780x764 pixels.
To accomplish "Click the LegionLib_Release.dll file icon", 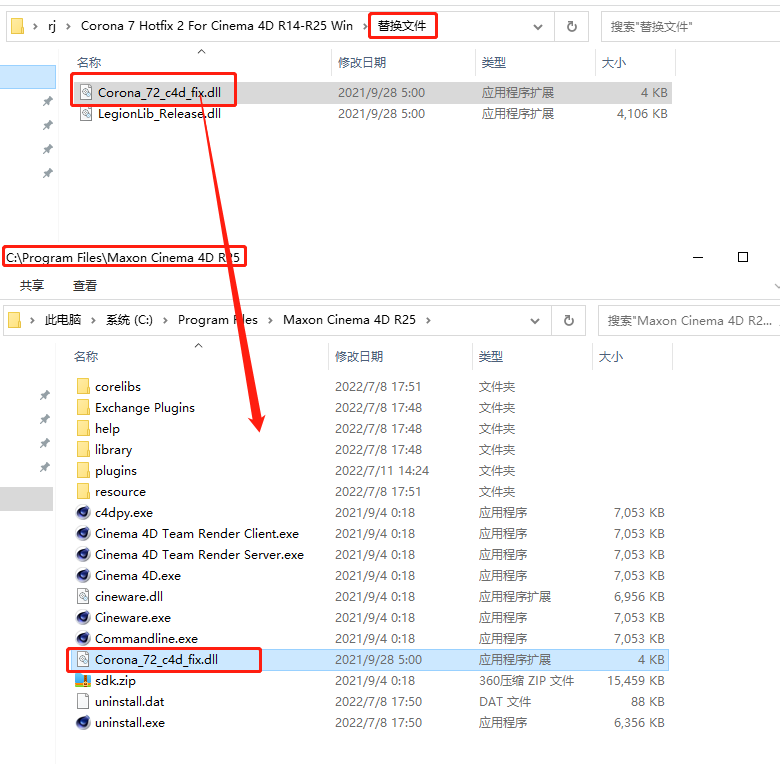I will [86, 113].
